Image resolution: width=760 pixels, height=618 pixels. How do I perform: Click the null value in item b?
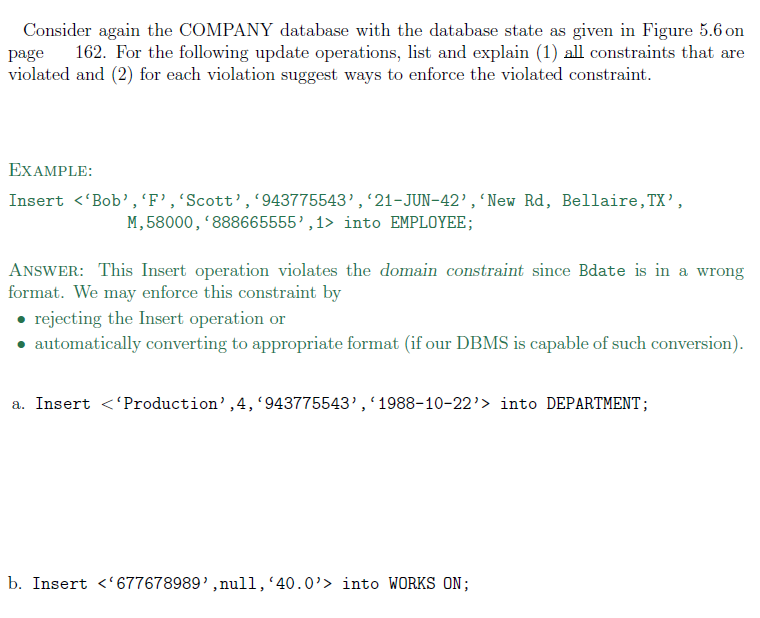[238, 584]
